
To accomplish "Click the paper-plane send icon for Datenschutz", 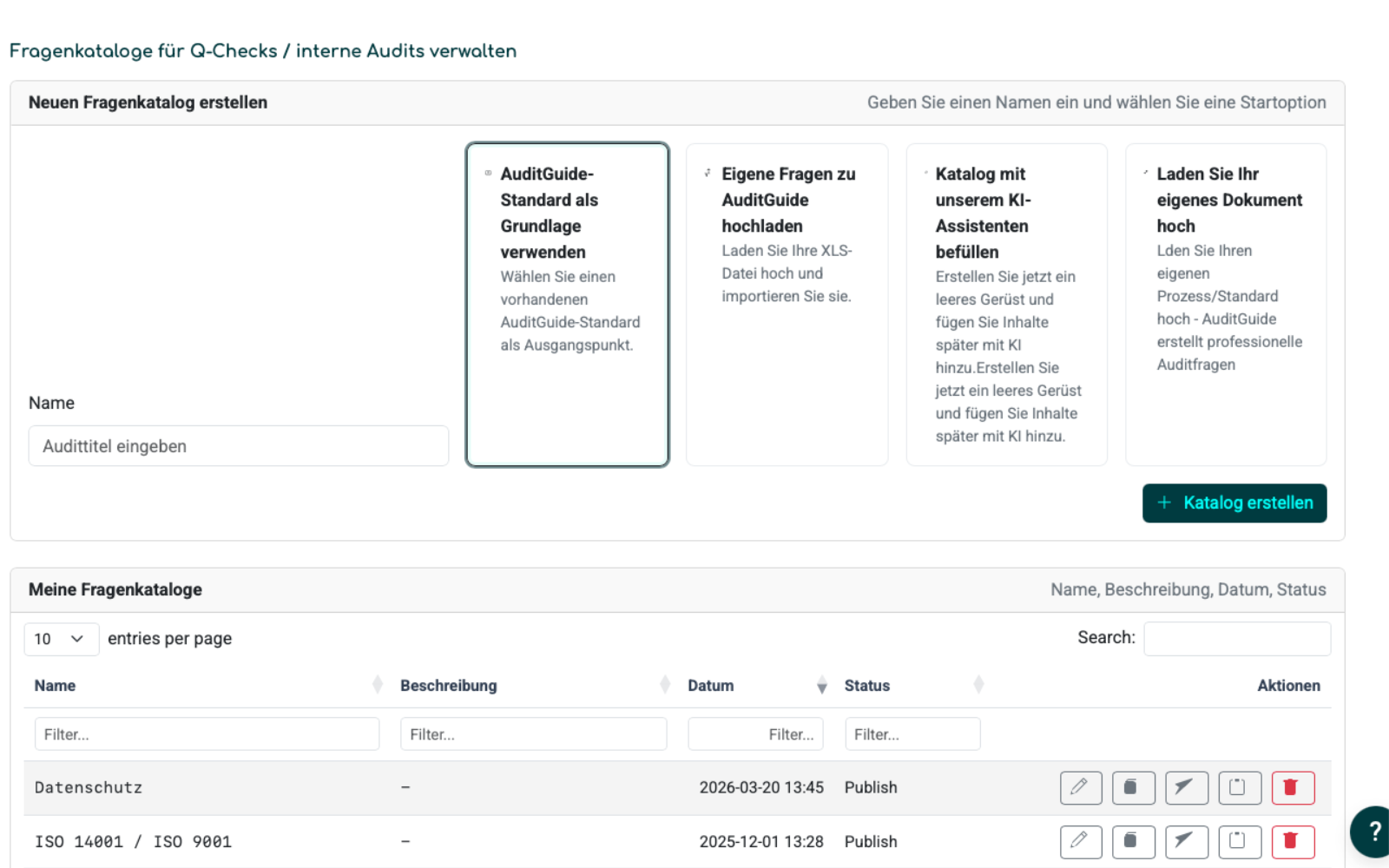I will coord(1186,787).
